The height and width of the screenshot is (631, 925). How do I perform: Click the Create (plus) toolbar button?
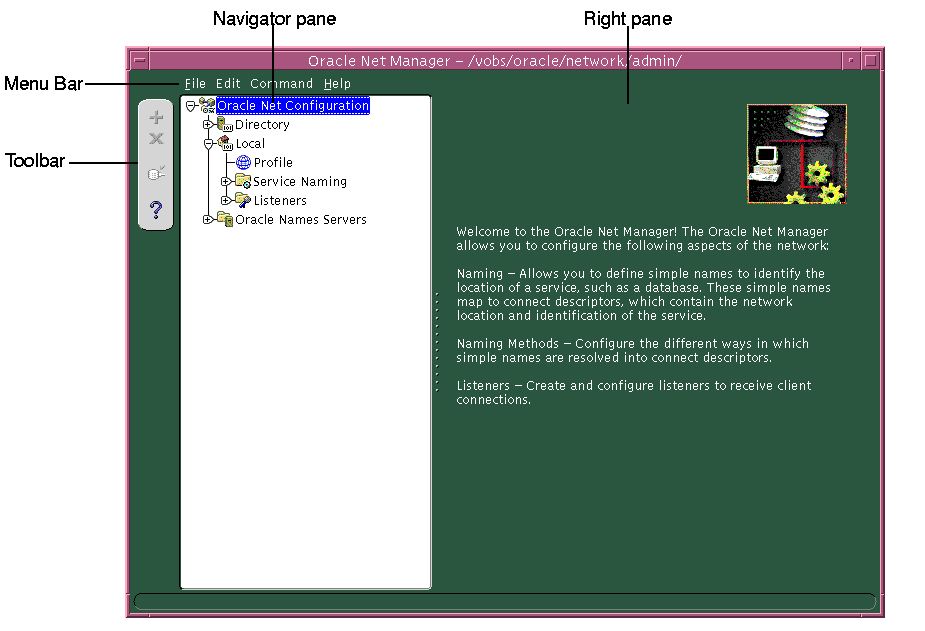pyautogui.click(x=155, y=117)
